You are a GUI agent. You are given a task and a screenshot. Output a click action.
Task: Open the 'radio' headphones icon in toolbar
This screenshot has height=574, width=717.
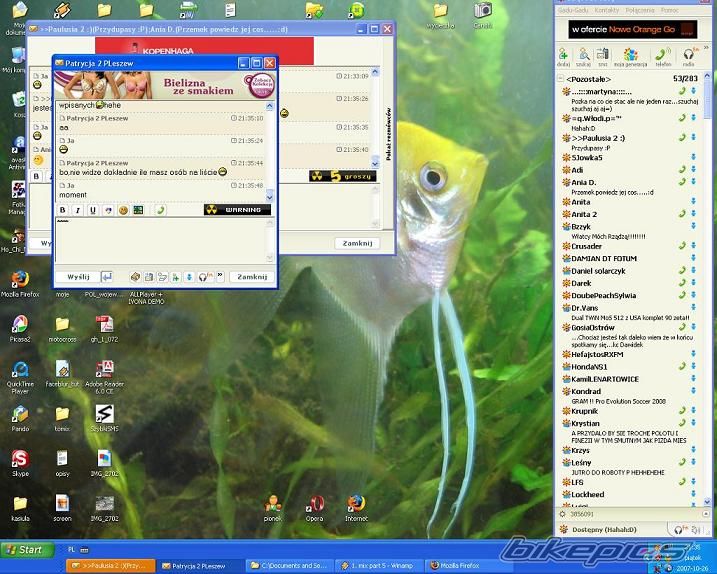tap(689, 56)
